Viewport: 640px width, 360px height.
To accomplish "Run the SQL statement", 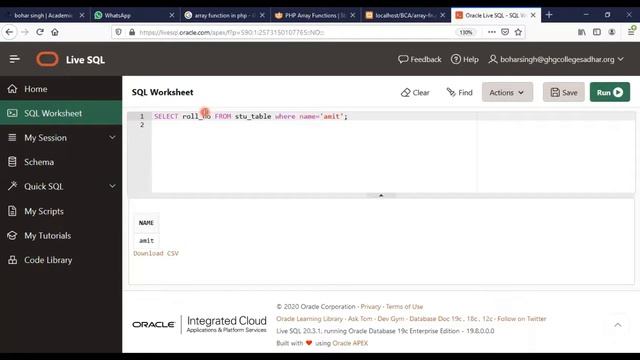I will (x=610, y=92).
